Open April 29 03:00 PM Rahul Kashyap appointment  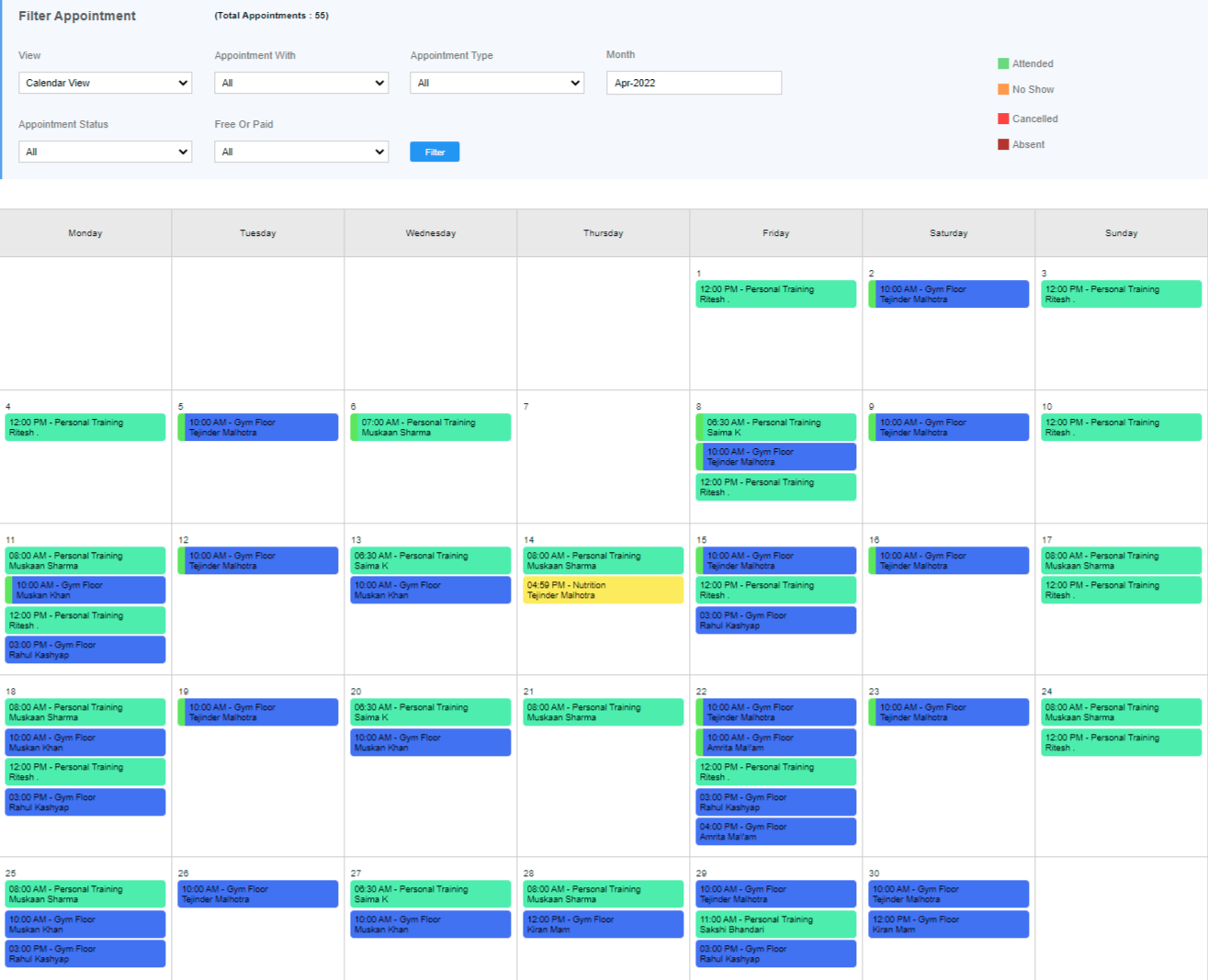point(776,953)
